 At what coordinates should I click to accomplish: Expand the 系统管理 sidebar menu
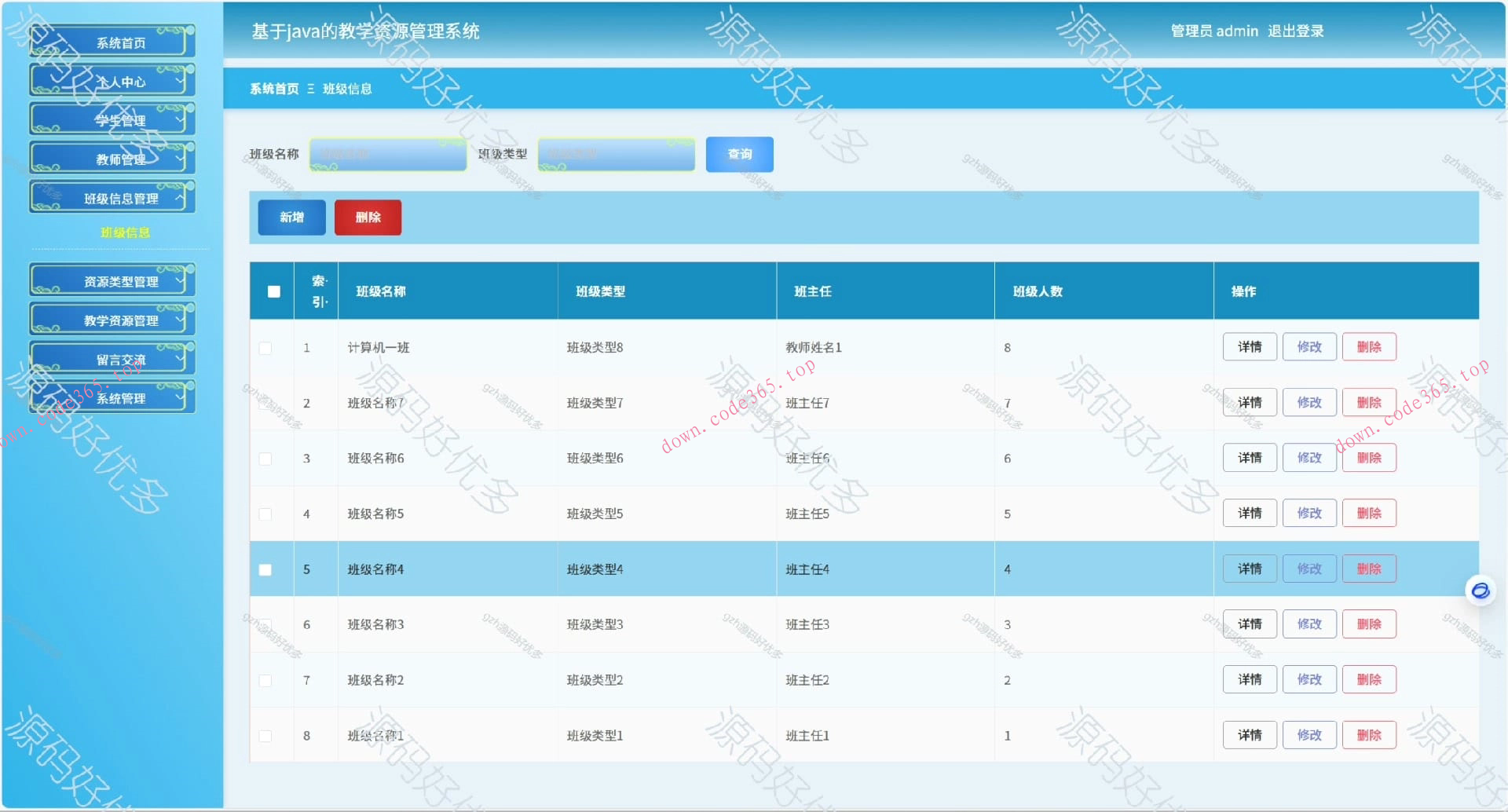(112, 398)
